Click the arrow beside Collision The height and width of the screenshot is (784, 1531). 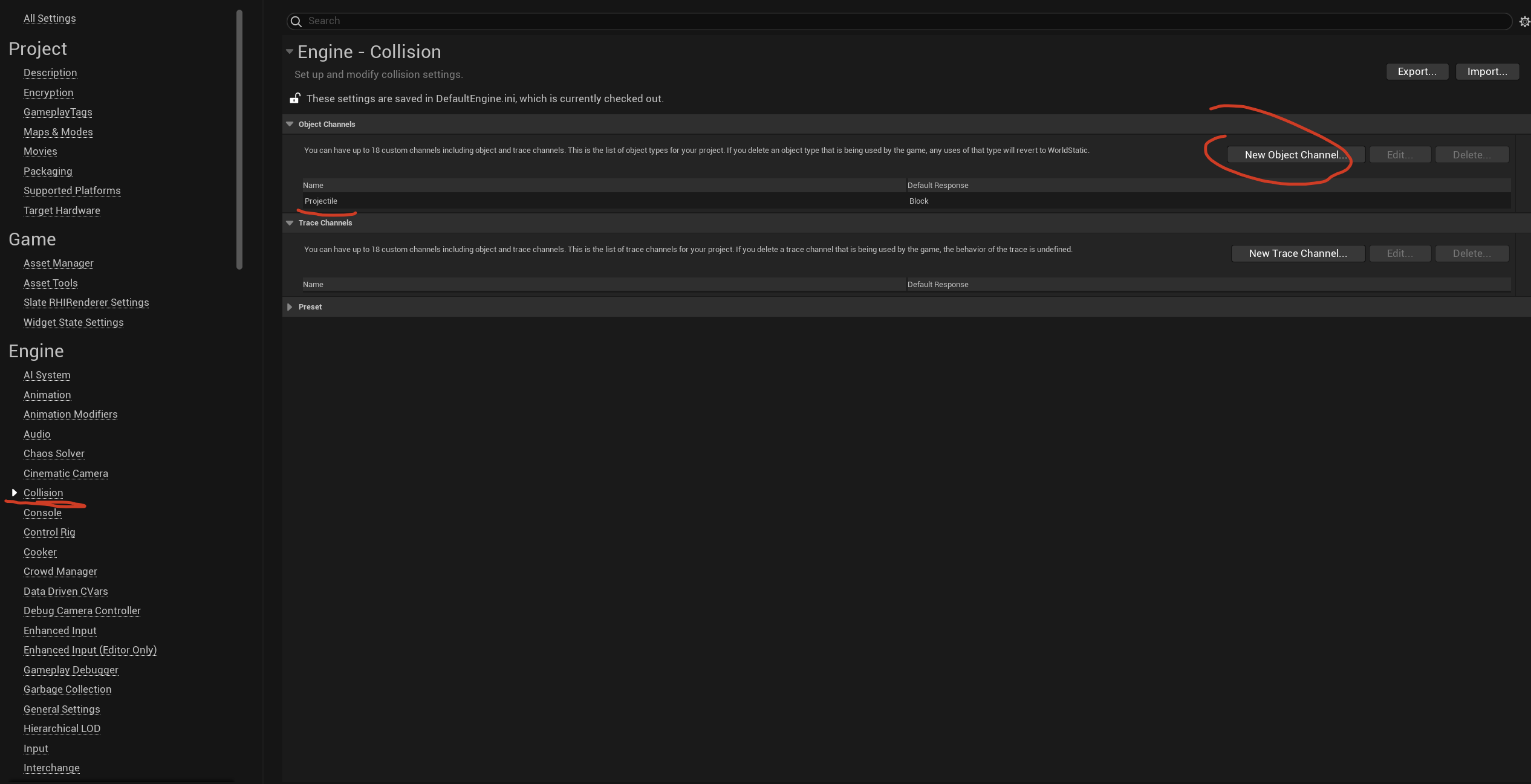pos(14,493)
